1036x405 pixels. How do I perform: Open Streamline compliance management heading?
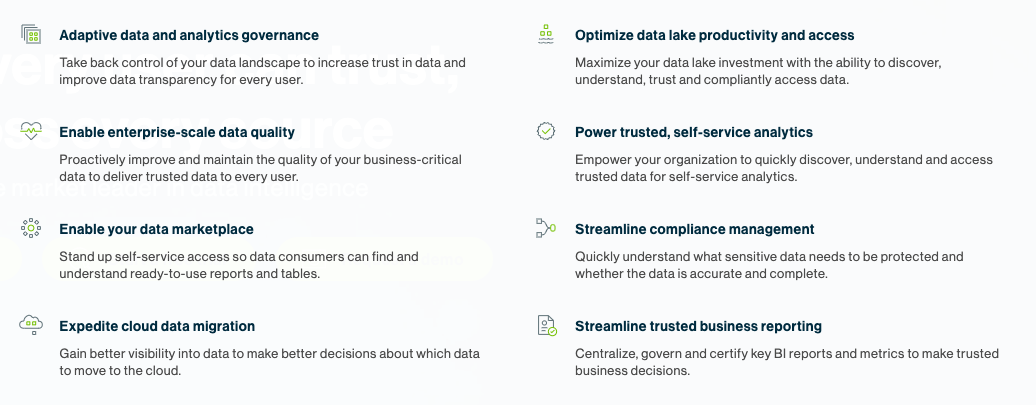[694, 229]
